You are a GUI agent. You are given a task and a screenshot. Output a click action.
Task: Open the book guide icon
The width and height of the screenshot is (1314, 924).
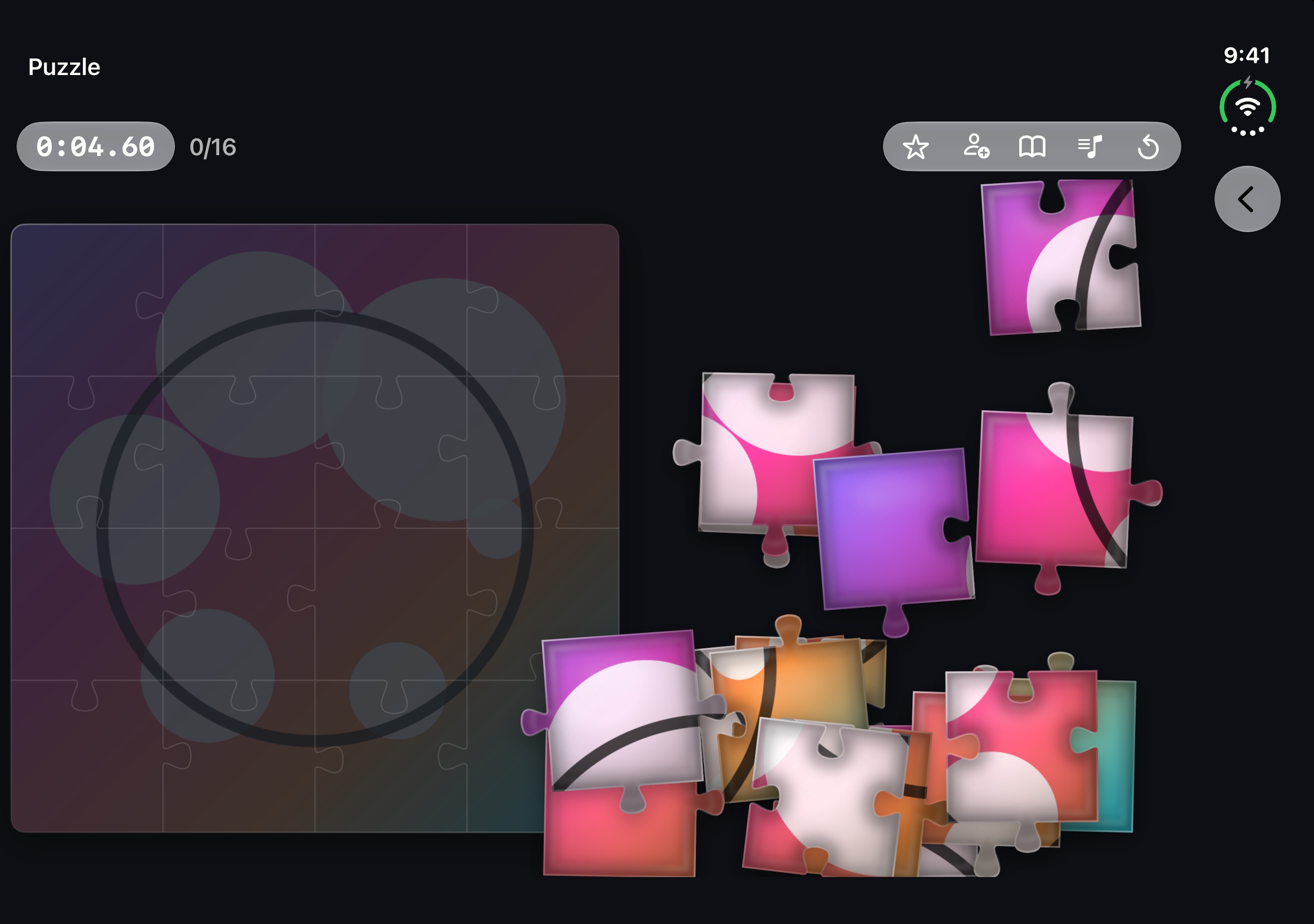pyautogui.click(x=1032, y=147)
